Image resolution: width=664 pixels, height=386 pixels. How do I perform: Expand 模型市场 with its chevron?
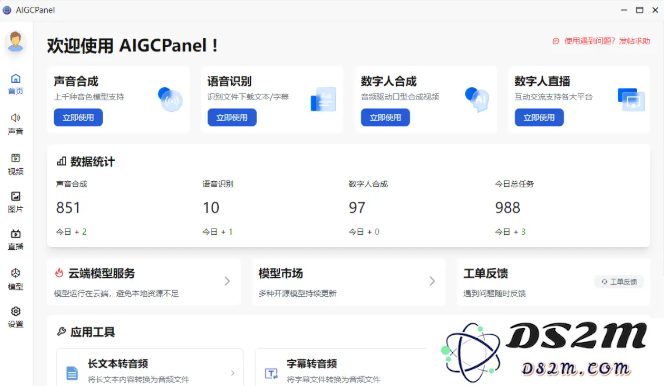[x=432, y=281]
